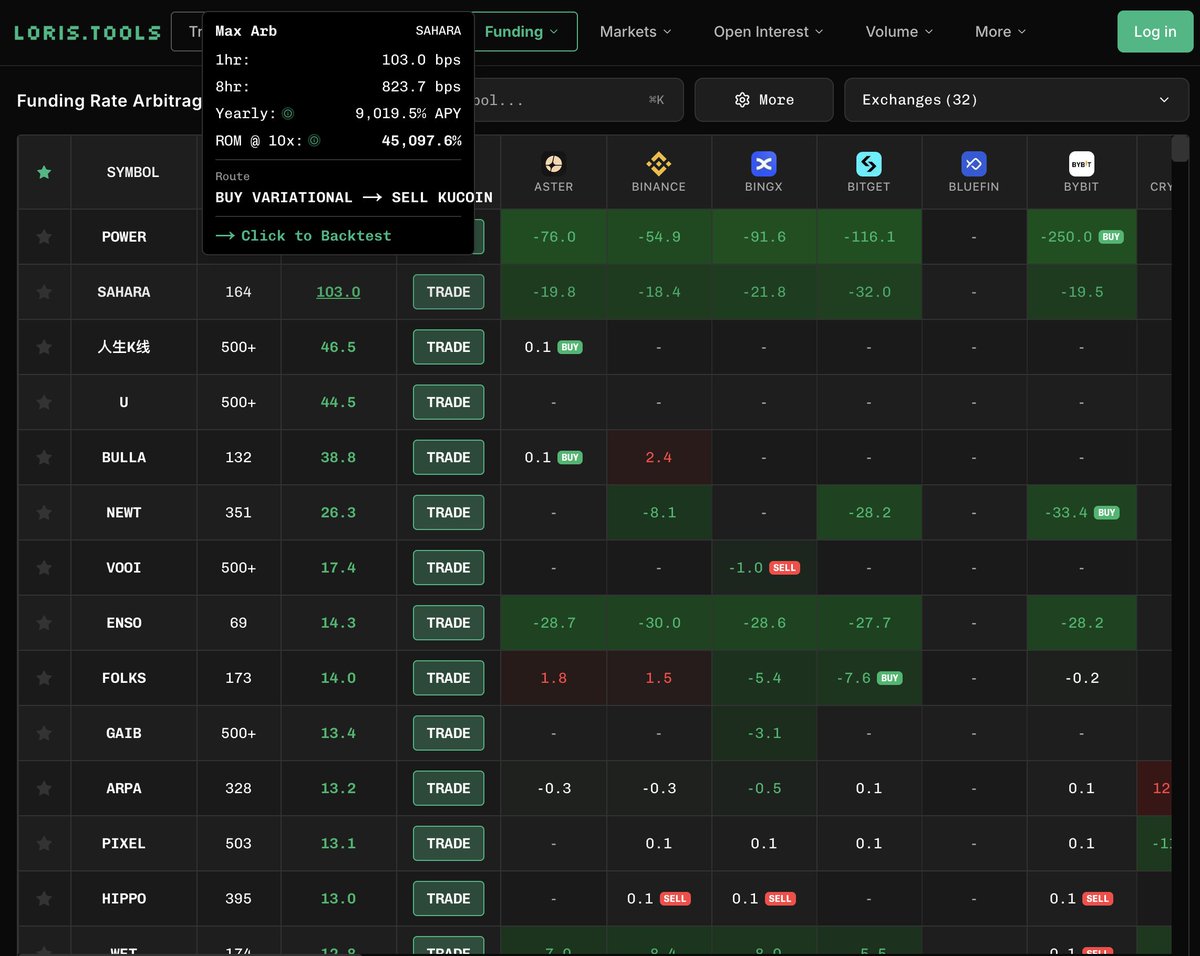Viewport: 1200px width, 956px height.
Task: Click the SYMBOL column header
Action: pyautogui.click(x=133, y=172)
